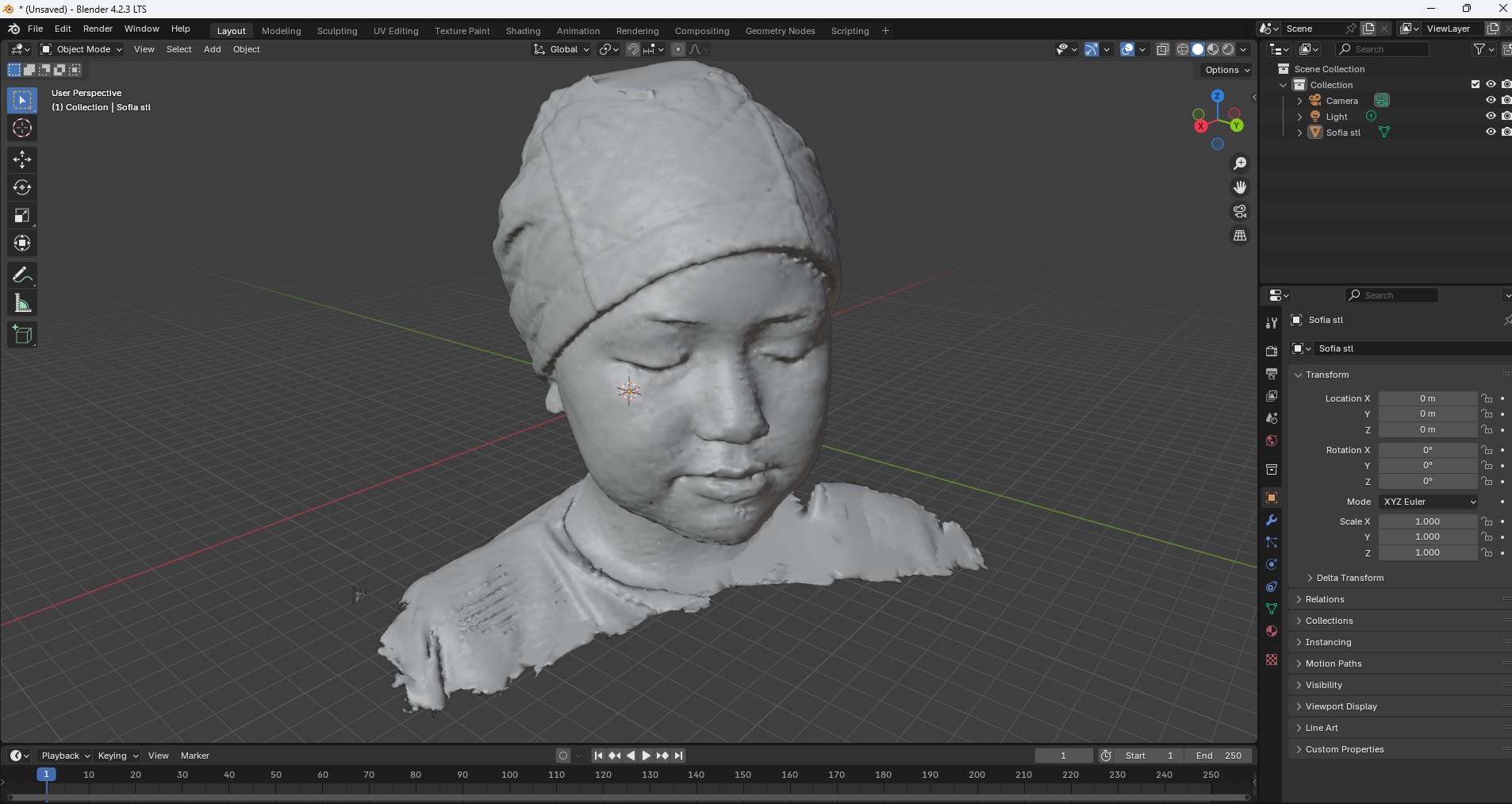Switch to wireframe viewport shading
The width and height of the screenshot is (1512, 804).
1182,49
